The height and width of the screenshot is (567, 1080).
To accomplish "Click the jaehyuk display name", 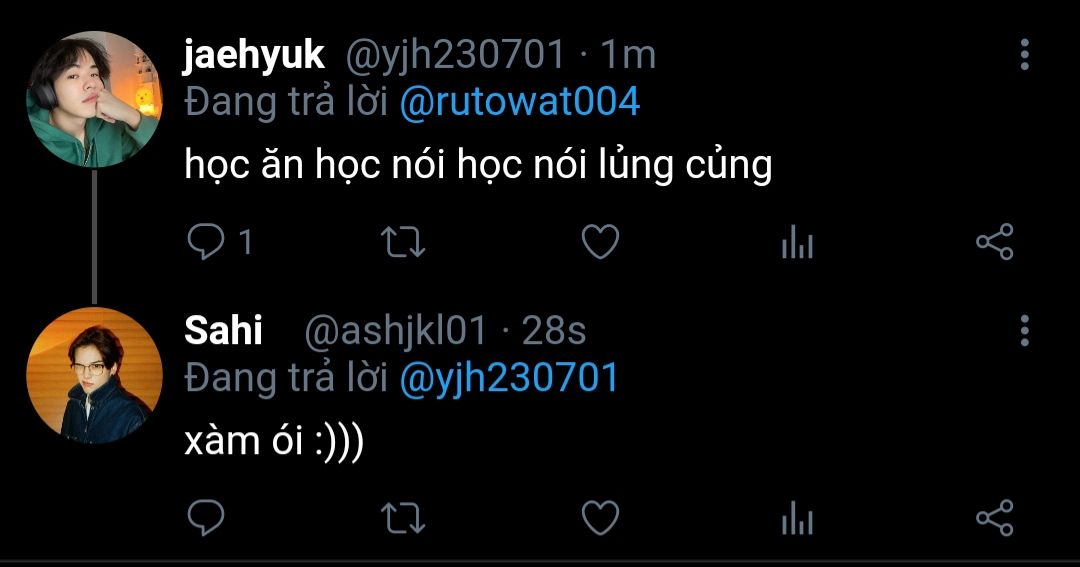I will [254, 56].
